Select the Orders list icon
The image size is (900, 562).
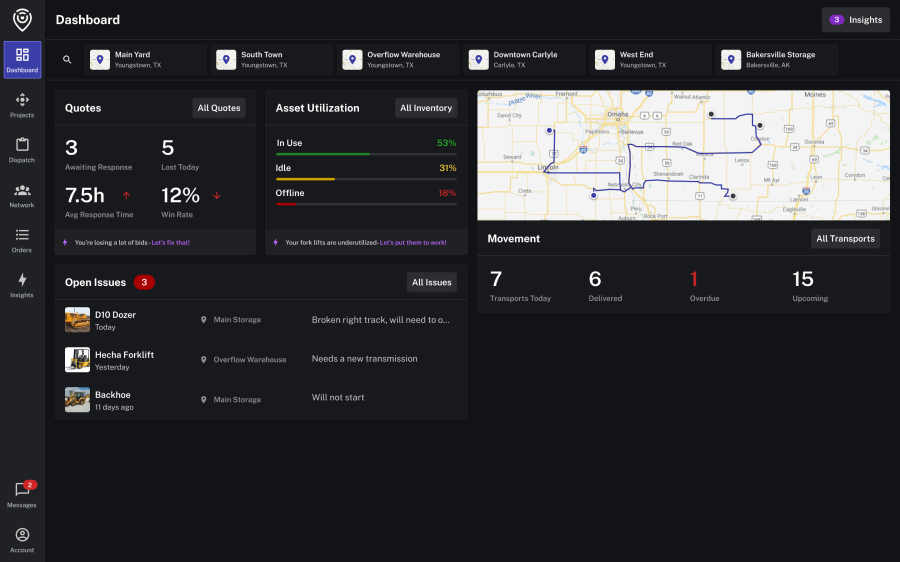[x=22, y=240]
